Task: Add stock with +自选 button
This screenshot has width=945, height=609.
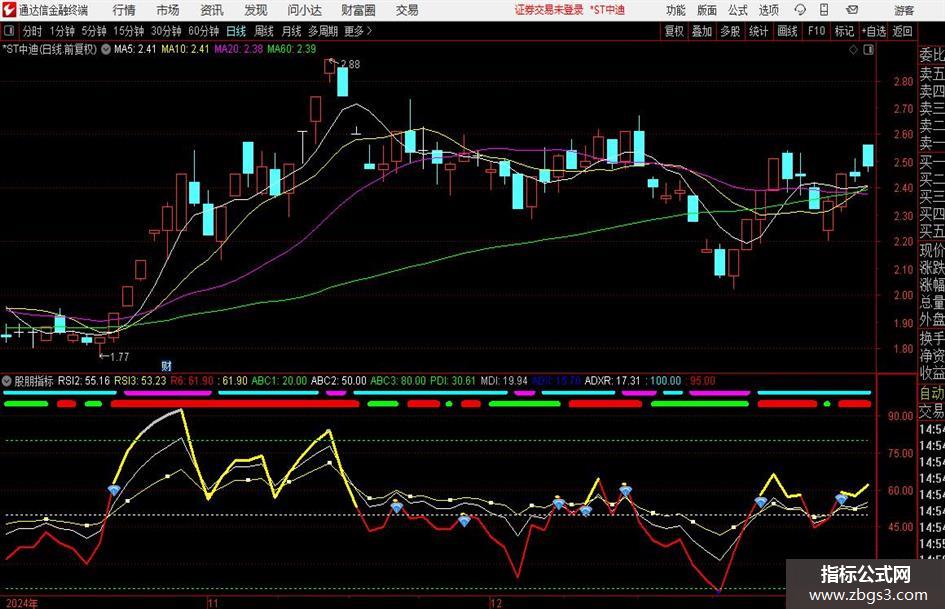Action: point(873,31)
